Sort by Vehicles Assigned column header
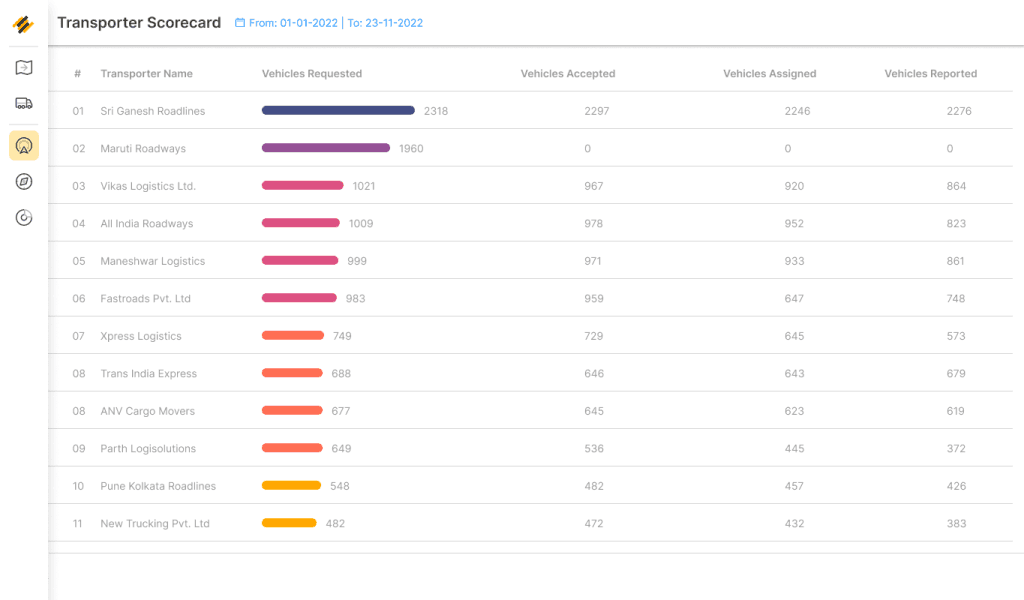Screen dimensions: 1024x600 pyautogui.click(x=769, y=74)
